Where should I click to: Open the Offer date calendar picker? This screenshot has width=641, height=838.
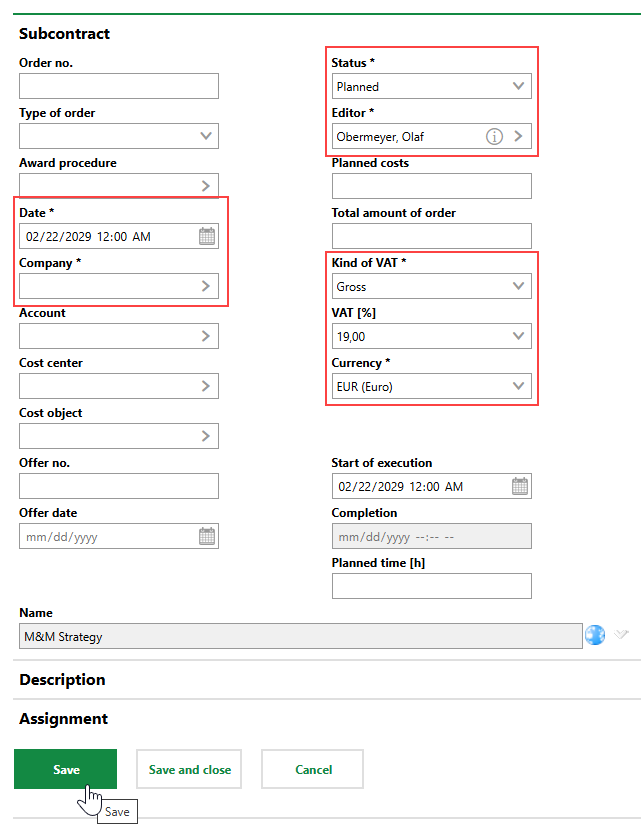point(207,536)
